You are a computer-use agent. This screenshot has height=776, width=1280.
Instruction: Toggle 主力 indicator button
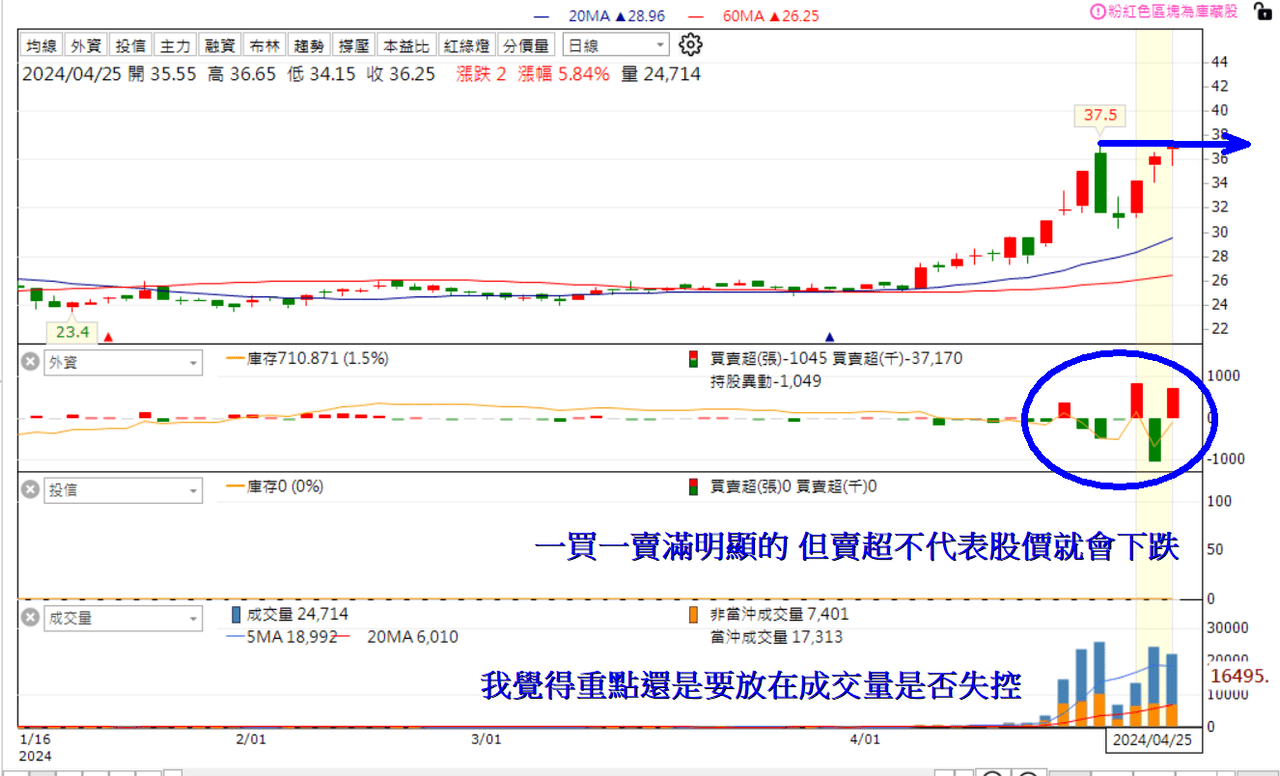(176, 45)
